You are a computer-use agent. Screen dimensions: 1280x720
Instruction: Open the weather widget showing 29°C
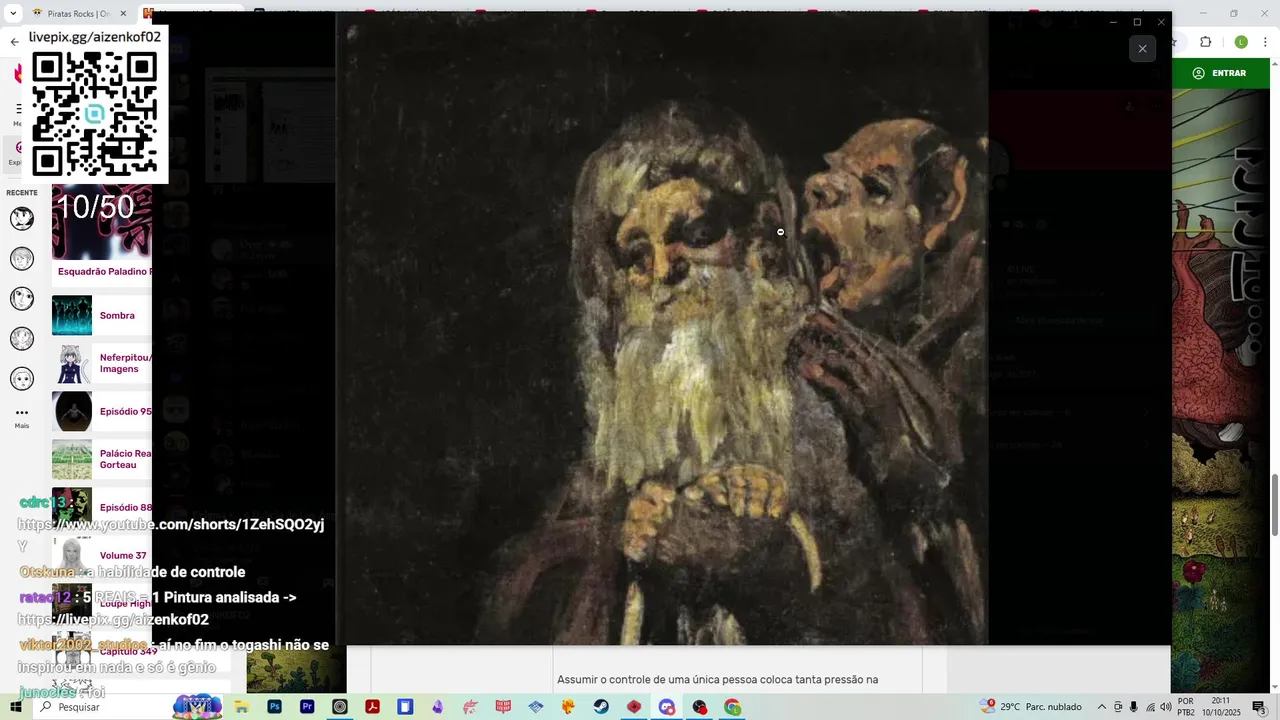point(1032,707)
